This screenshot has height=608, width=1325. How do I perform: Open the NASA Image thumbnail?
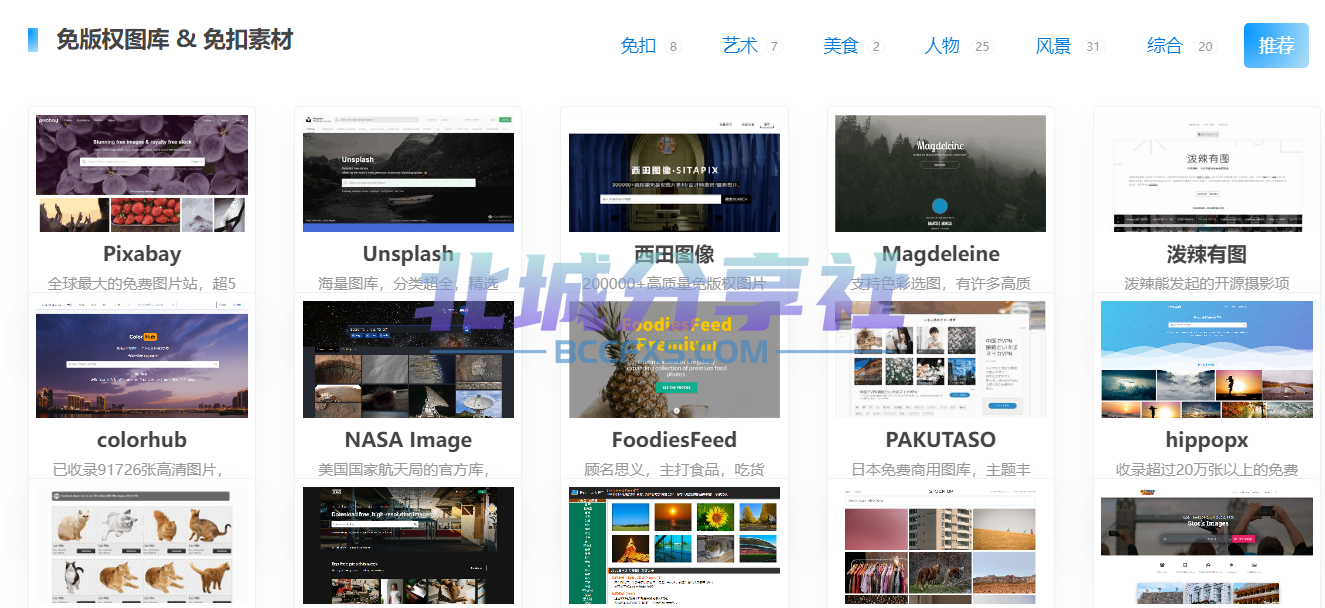click(x=408, y=359)
